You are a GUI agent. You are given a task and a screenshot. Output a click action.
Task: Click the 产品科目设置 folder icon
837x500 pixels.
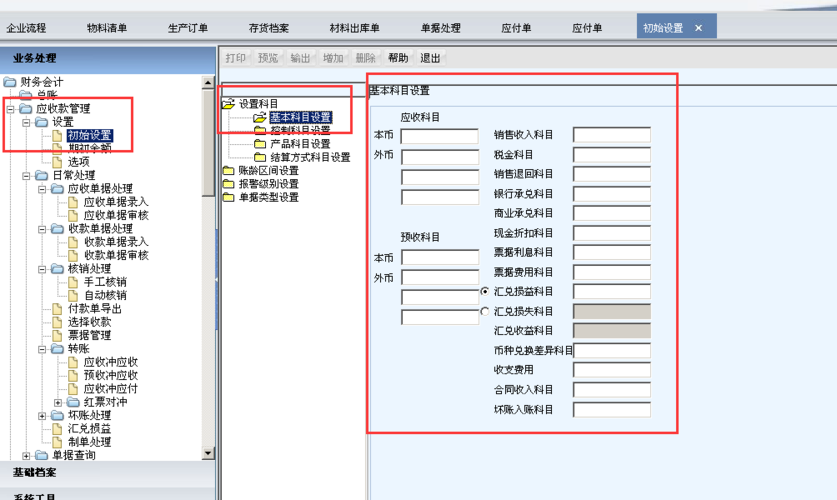[x=260, y=144]
